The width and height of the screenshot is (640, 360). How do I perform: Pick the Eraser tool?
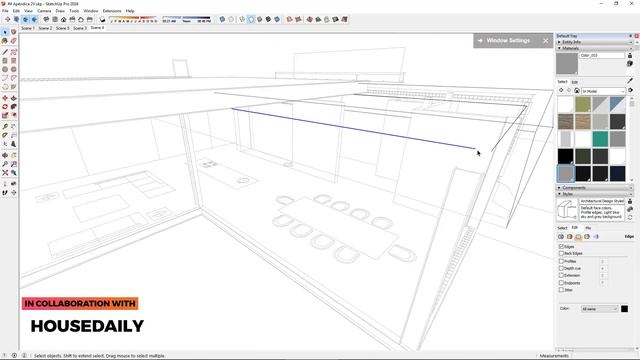point(13,41)
